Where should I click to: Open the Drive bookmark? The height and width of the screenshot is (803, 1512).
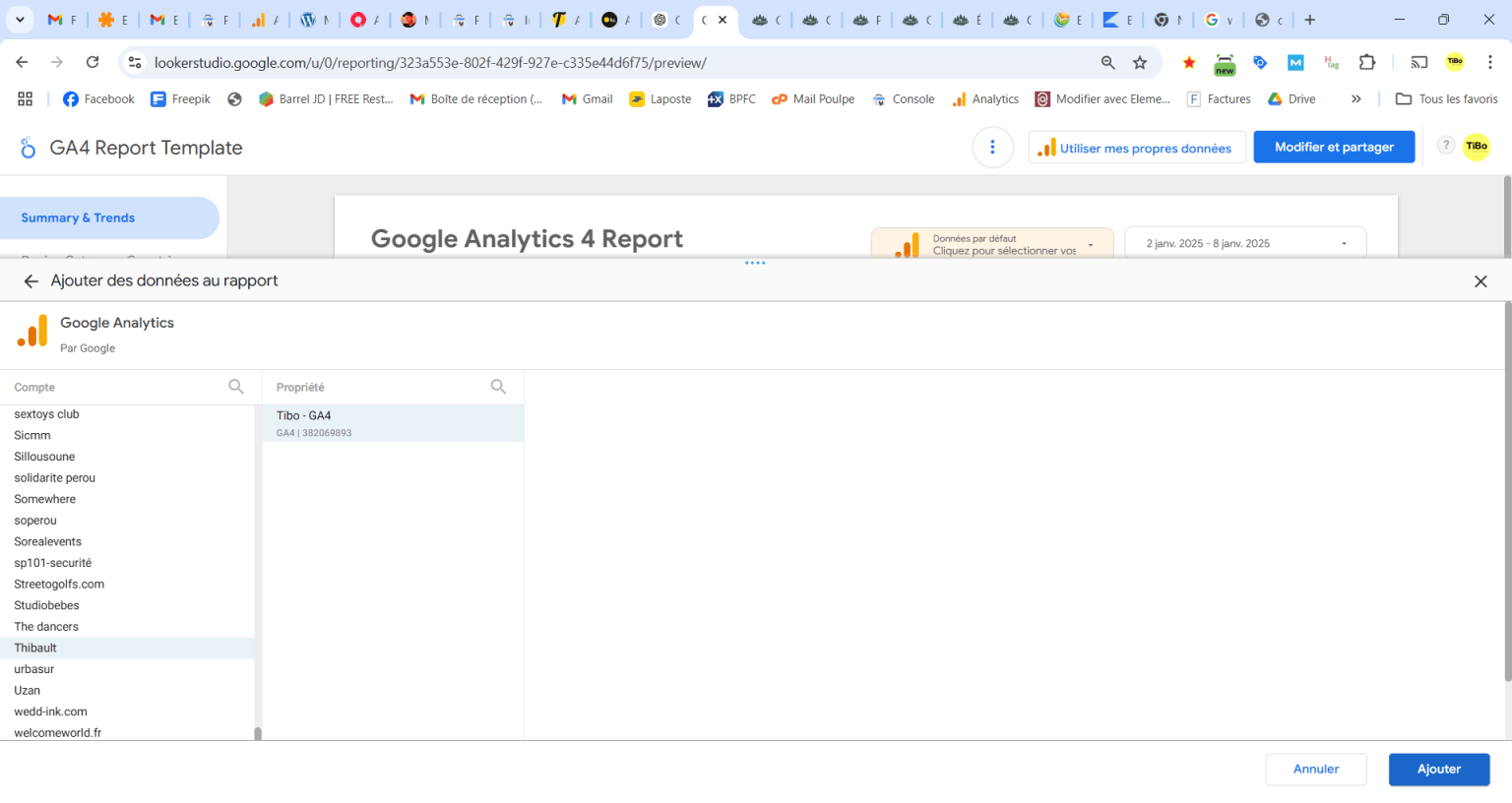(x=1291, y=98)
